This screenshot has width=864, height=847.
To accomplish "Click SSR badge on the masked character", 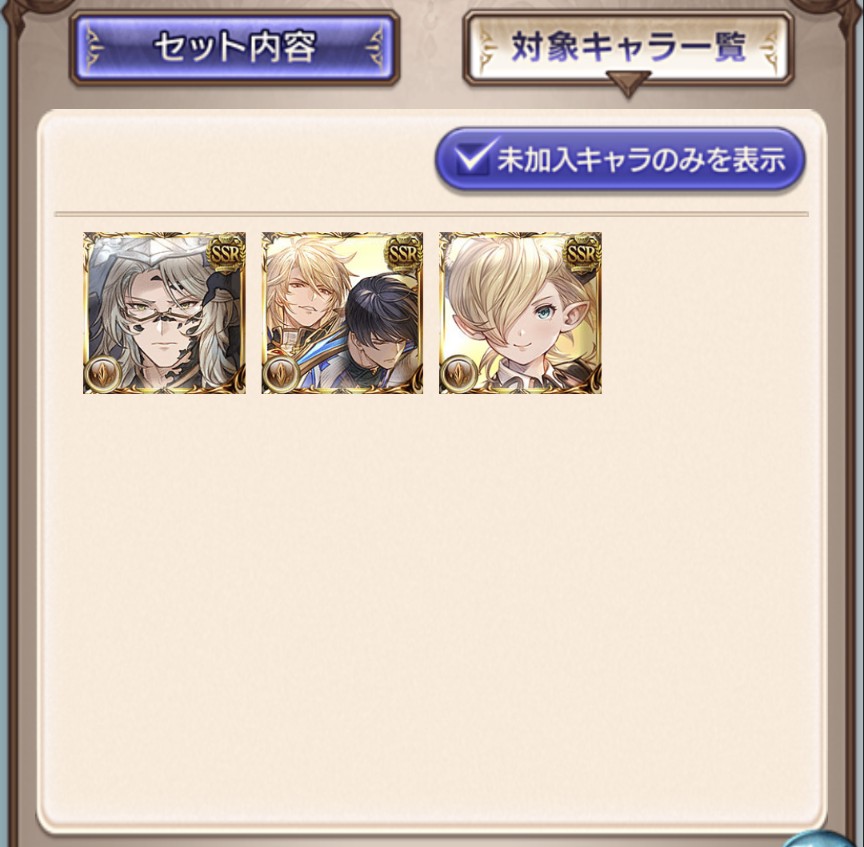I will [226, 253].
